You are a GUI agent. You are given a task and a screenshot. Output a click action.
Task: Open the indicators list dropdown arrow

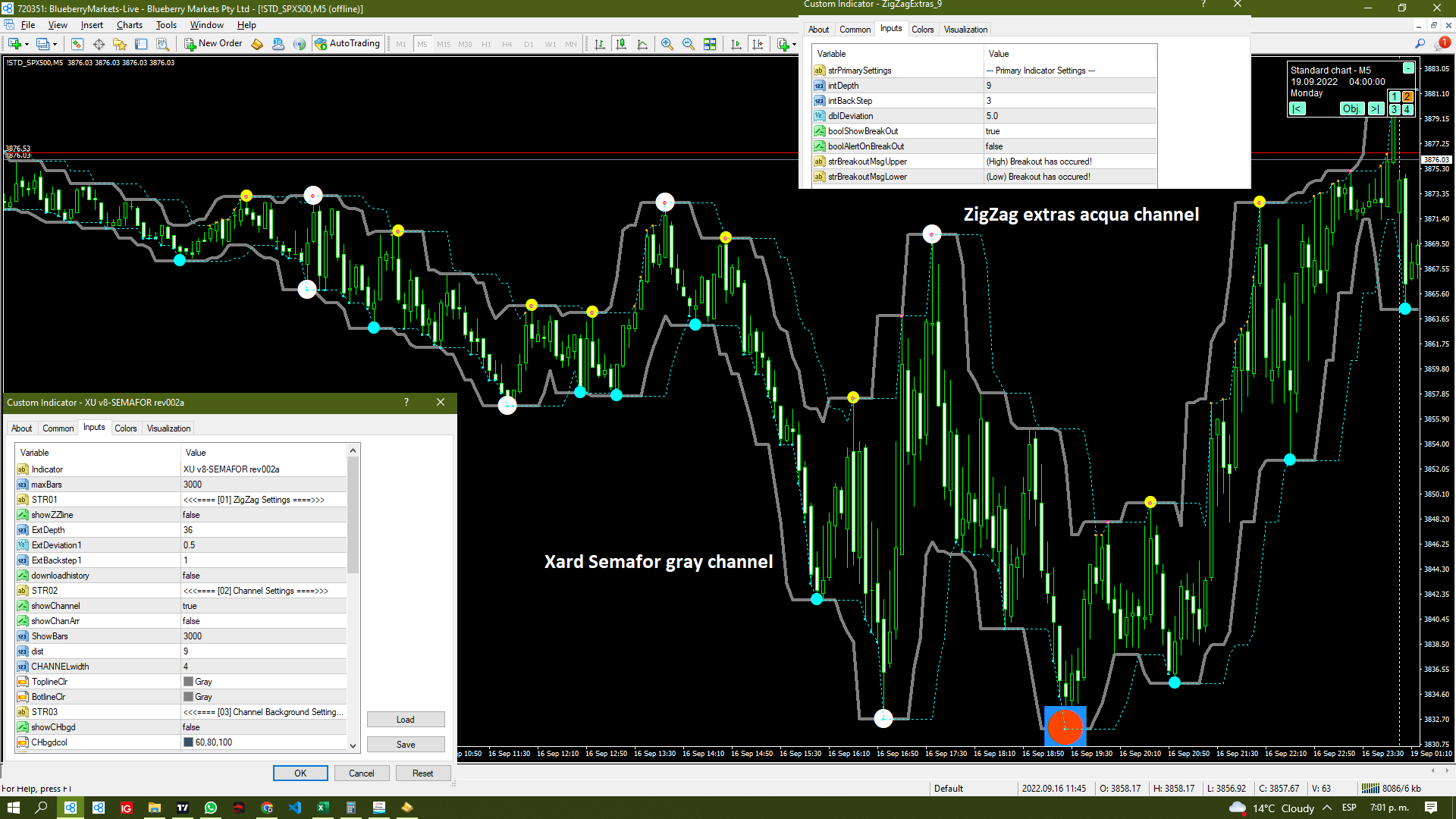tap(794, 44)
